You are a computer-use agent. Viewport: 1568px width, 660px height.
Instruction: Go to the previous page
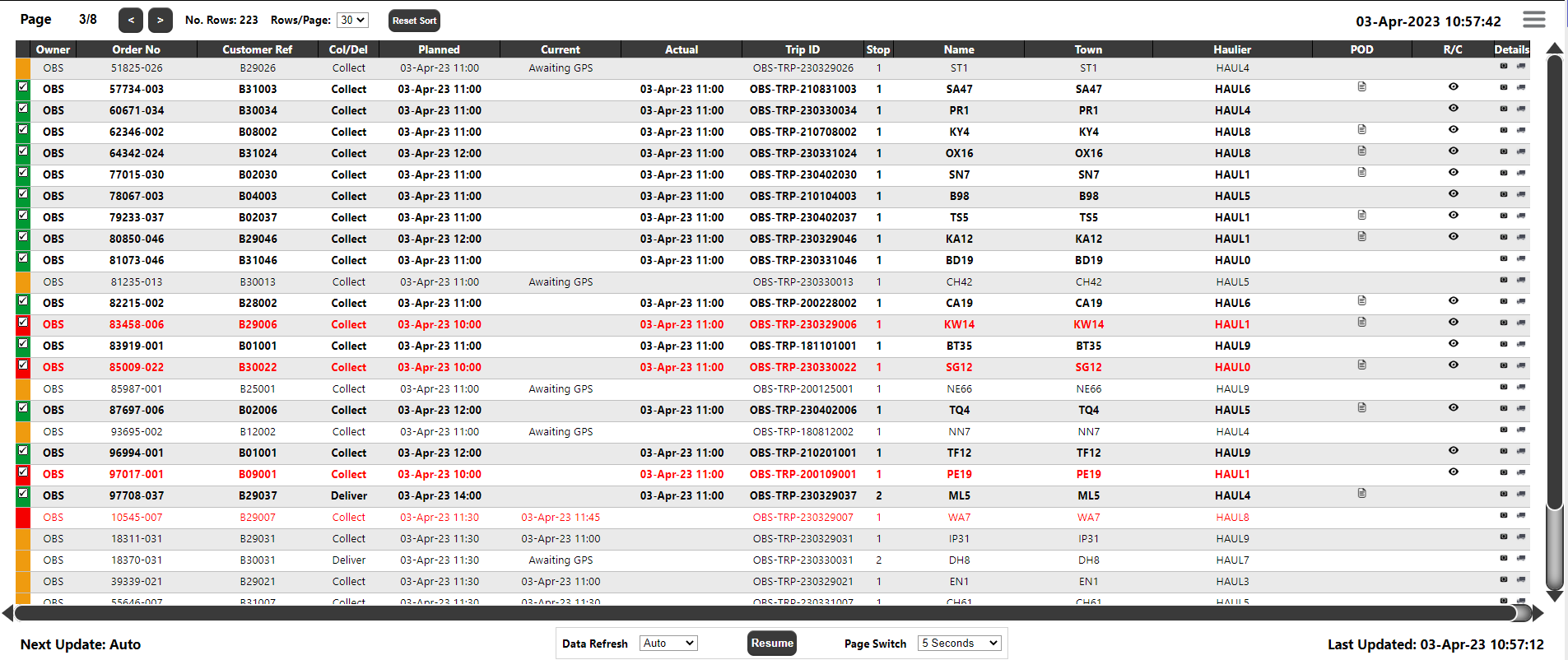pyautogui.click(x=131, y=20)
